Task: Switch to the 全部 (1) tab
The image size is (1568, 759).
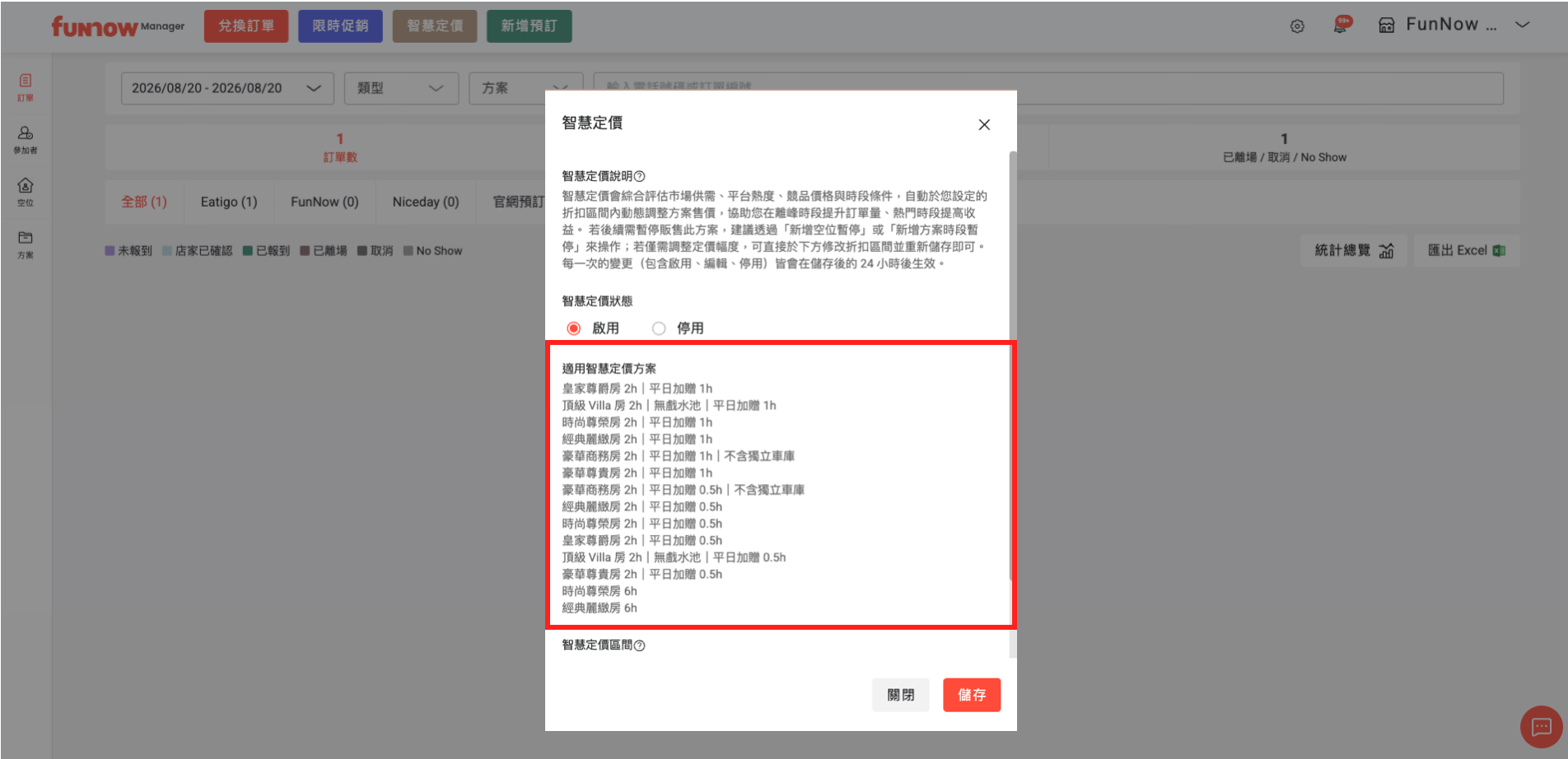Action: [144, 202]
